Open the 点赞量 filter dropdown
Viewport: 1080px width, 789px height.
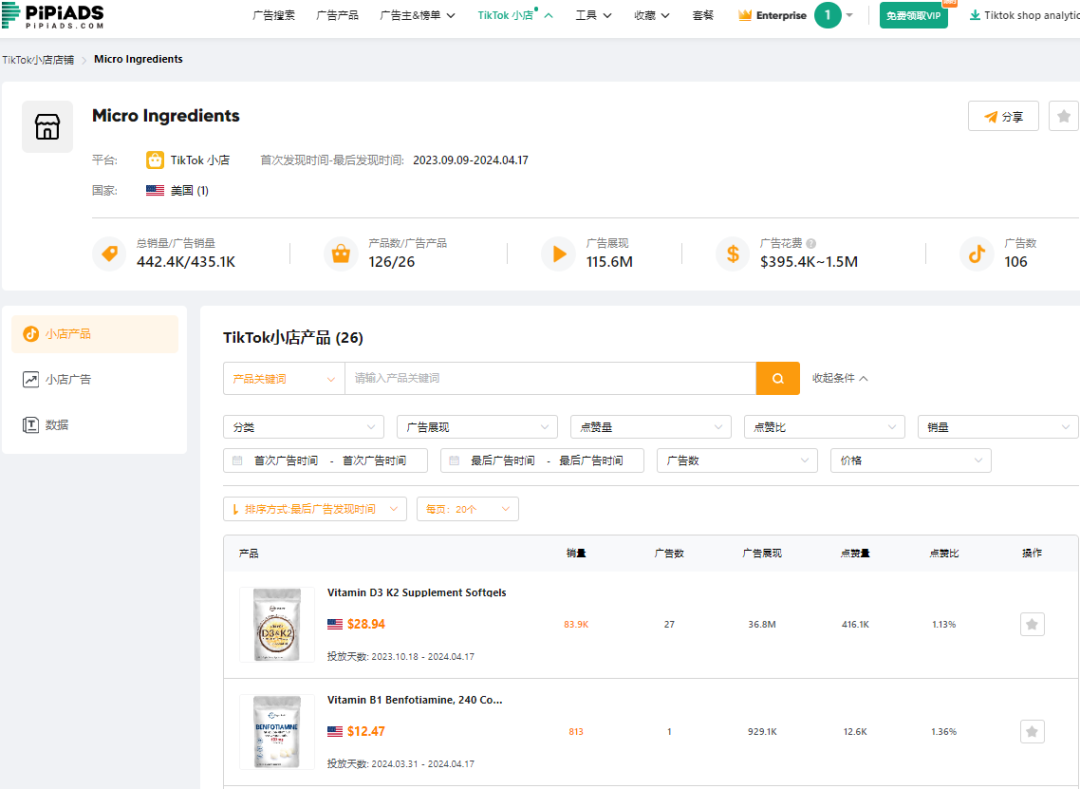pos(651,427)
